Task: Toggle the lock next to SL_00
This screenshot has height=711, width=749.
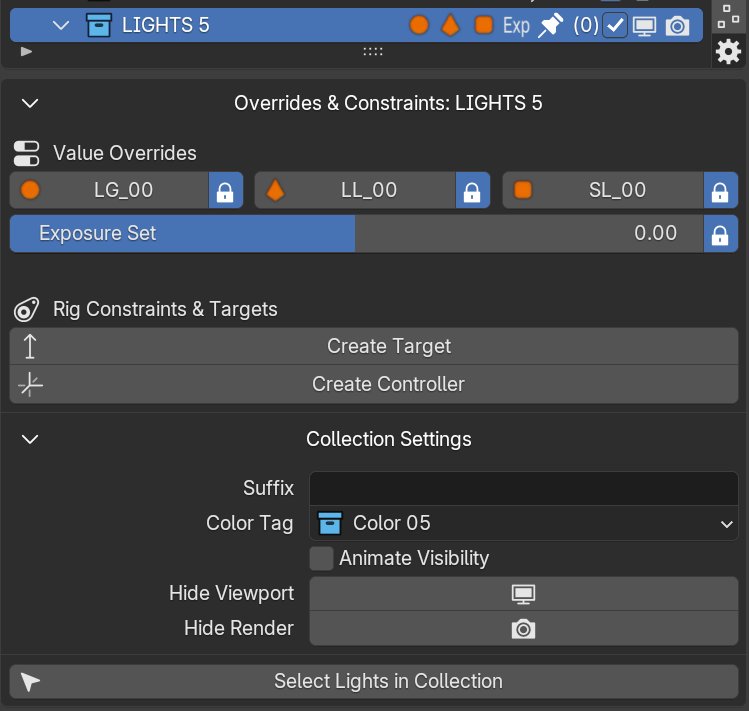Action: pos(720,190)
